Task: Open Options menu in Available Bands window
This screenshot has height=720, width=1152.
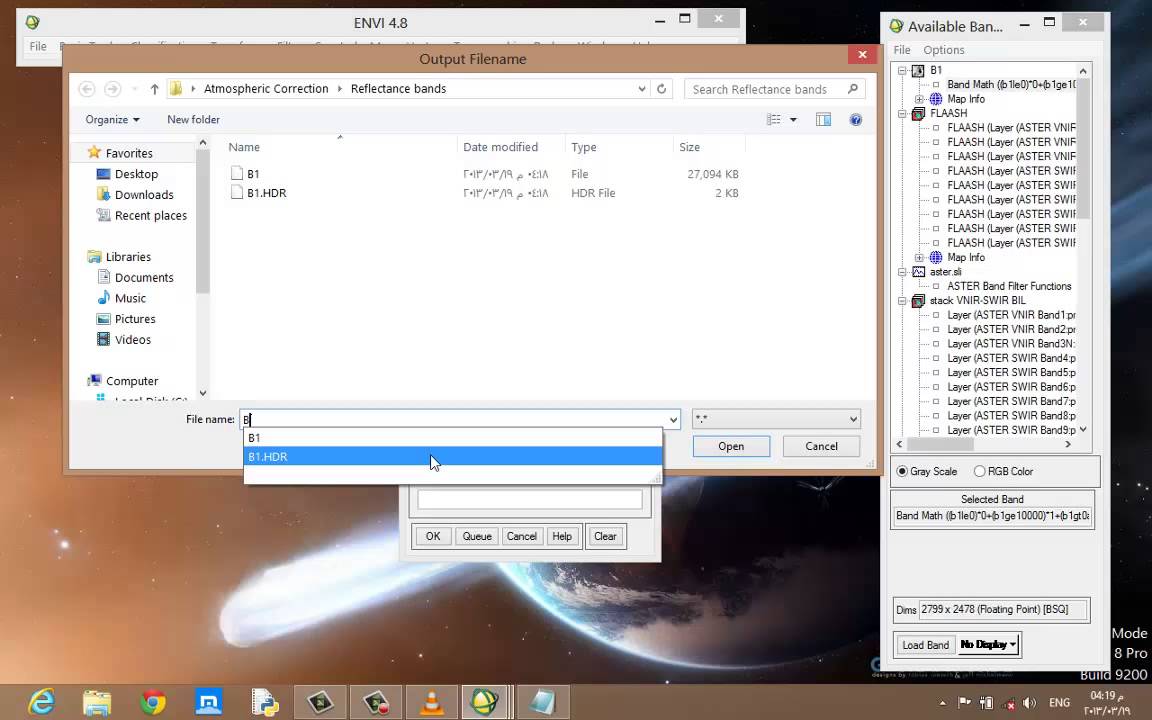Action: click(943, 50)
